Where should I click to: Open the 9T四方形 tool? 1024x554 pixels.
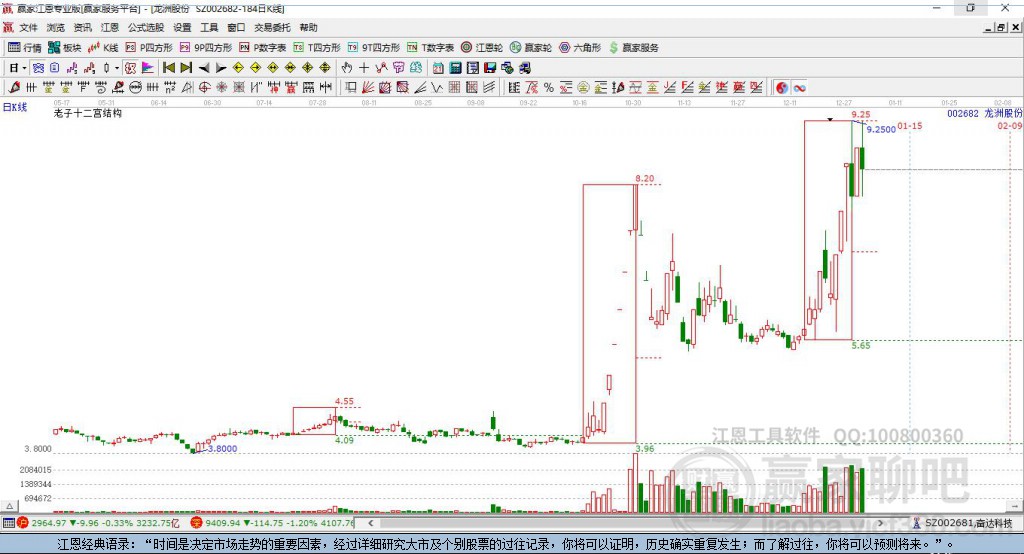click(x=374, y=48)
